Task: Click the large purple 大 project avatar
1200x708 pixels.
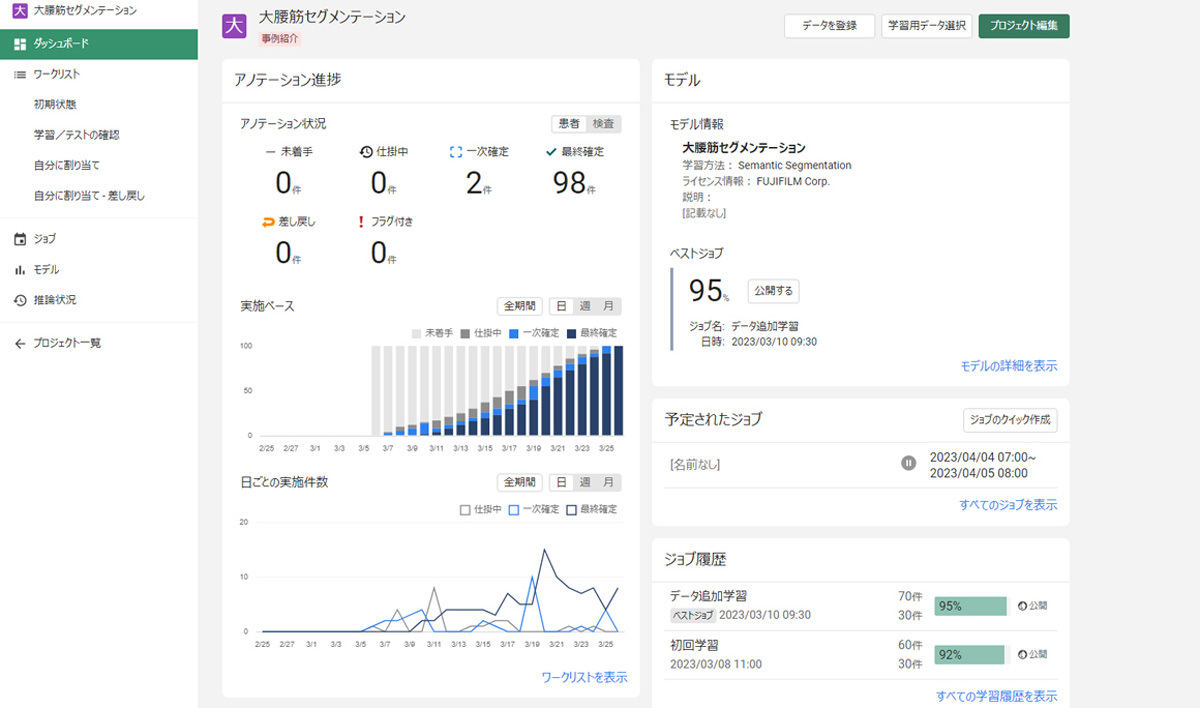Action: click(234, 26)
